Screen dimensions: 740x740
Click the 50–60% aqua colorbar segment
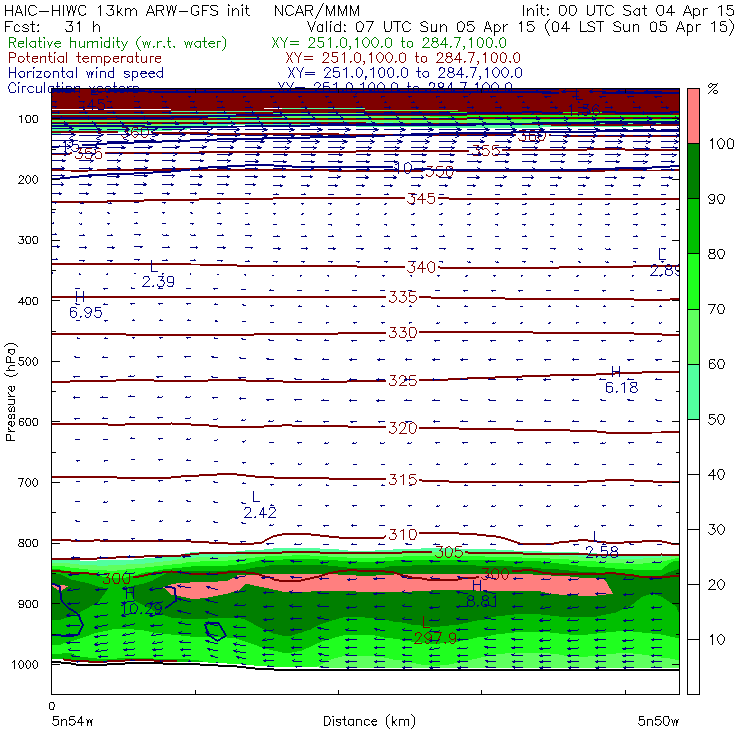[x=693, y=392]
